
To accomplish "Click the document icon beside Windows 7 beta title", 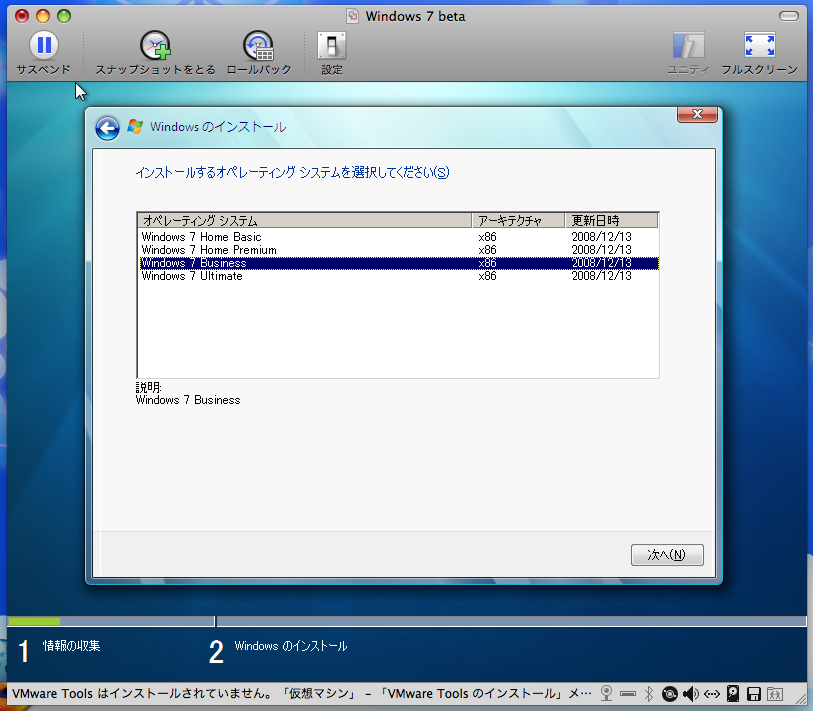I will [x=353, y=16].
